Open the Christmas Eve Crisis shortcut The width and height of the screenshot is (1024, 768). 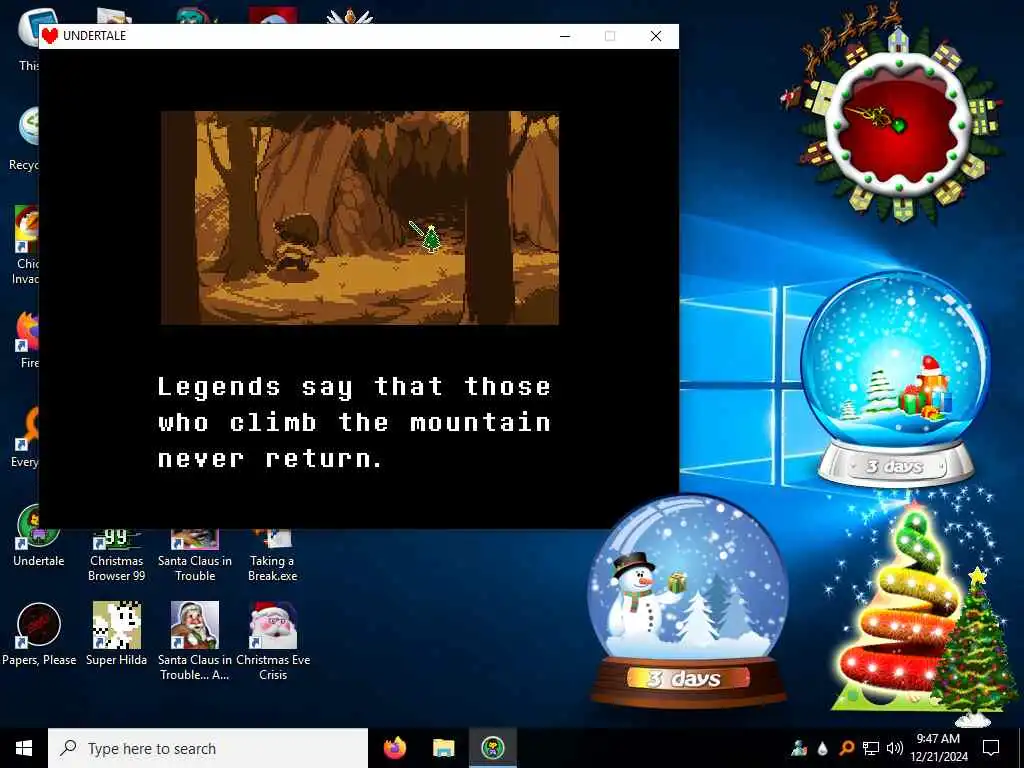pos(273,641)
